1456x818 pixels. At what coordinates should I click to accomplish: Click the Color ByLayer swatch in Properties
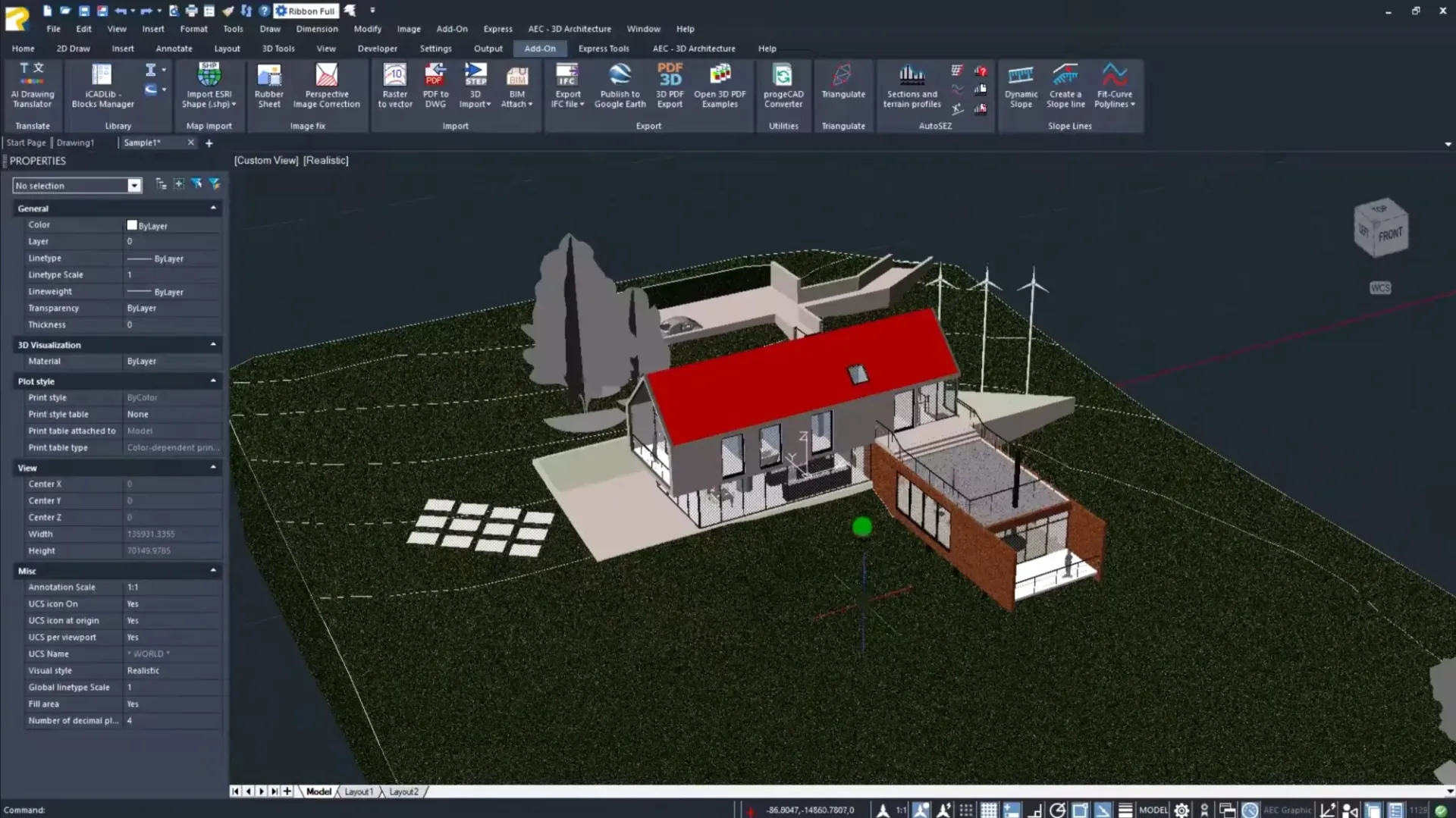pyautogui.click(x=133, y=225)
